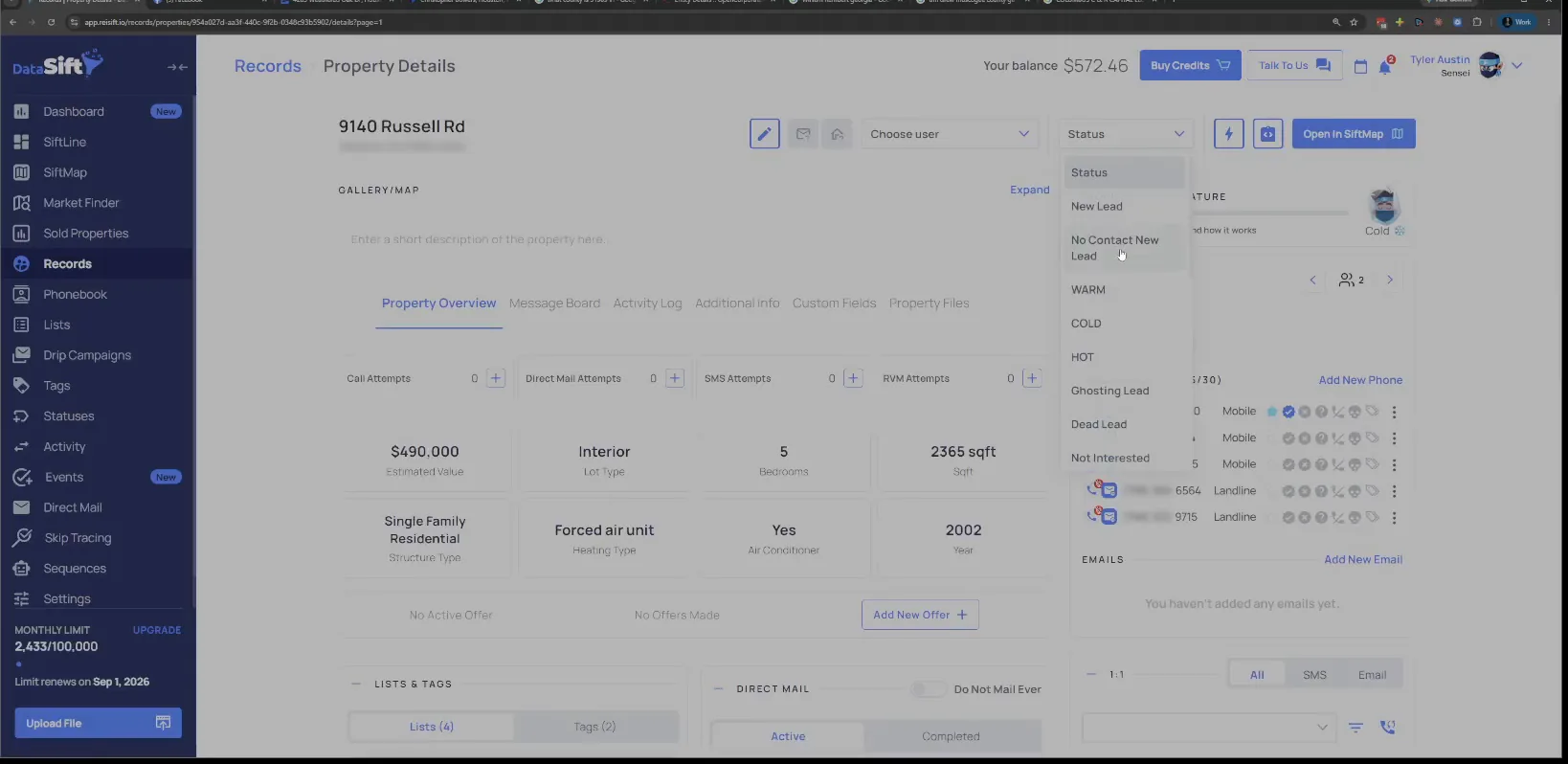Select the New Lead status option
The height and width of the screenshot is (764, 1568).
[1125, 206]
